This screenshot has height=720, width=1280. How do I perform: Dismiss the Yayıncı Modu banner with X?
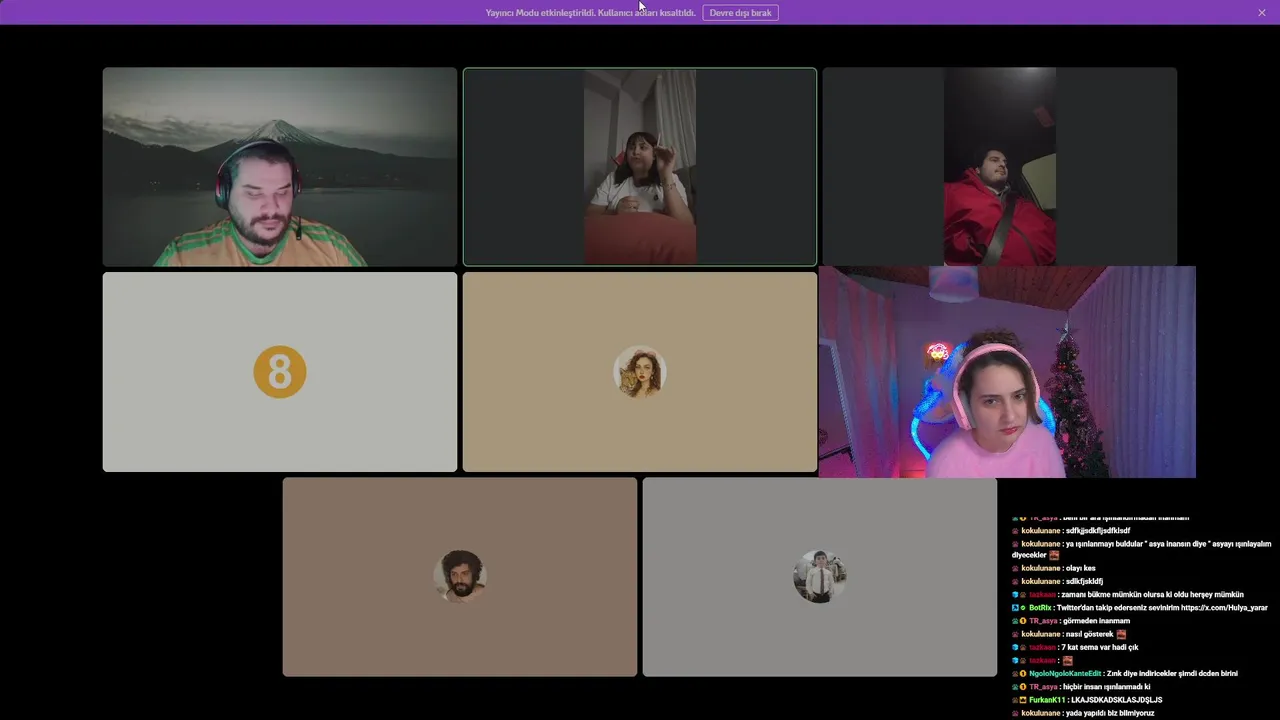pyautogui.click(x=1262, y=13)
